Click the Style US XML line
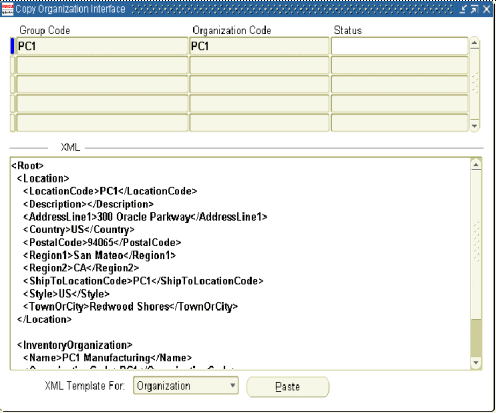Screen dimensions: 496x413 66,294
